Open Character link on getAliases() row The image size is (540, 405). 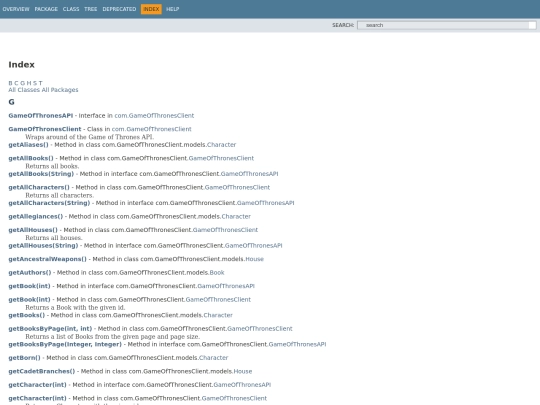tap(221, 145)
